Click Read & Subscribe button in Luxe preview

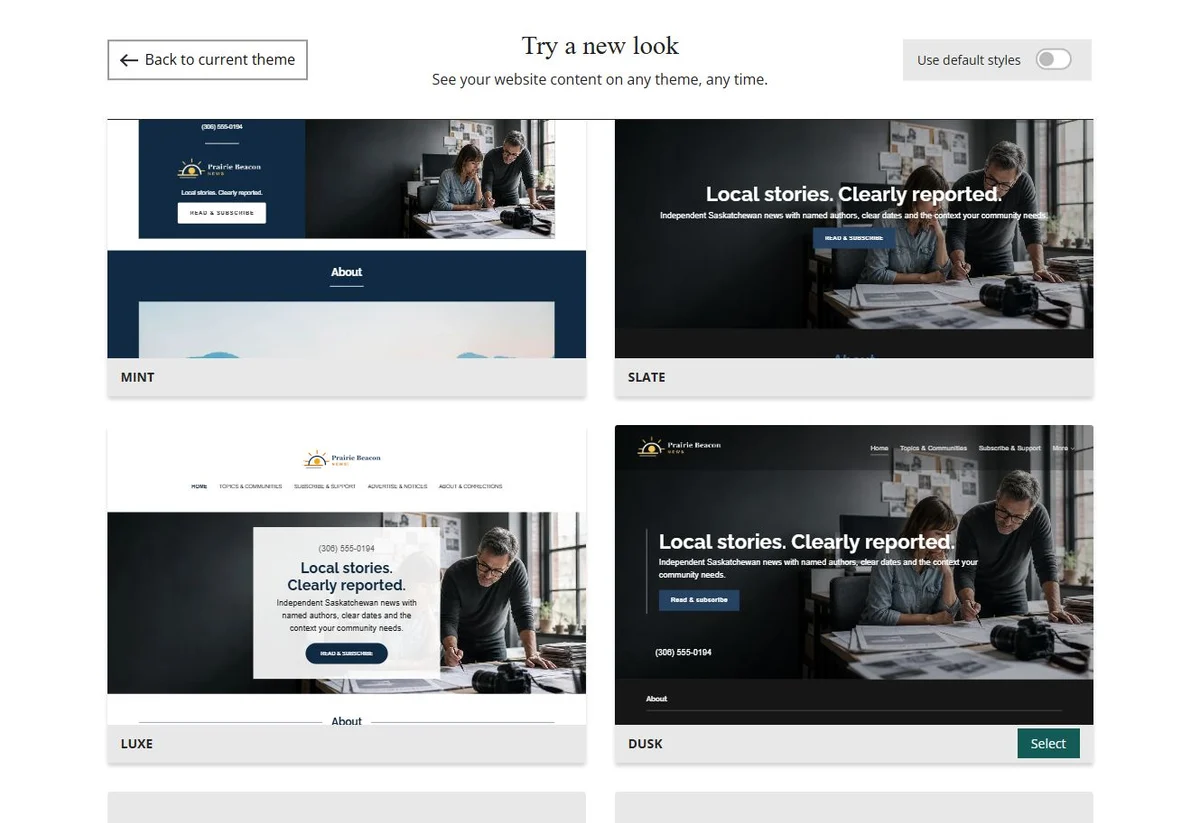pos(346,653)
